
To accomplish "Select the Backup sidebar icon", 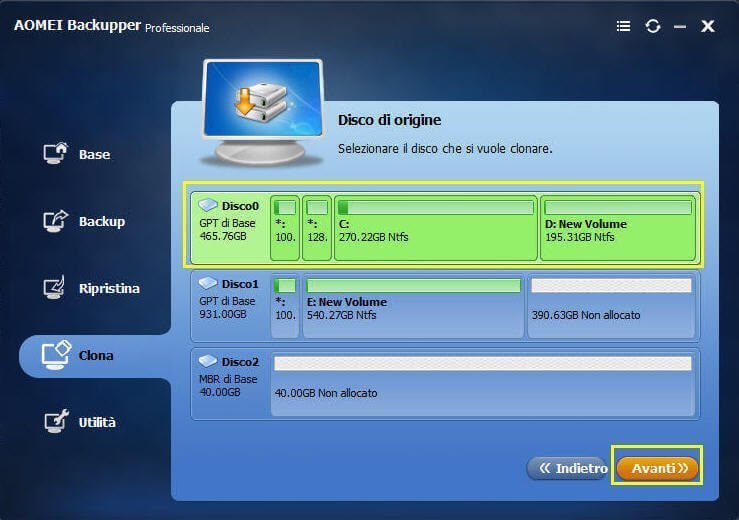I will (x=55, y=221).
